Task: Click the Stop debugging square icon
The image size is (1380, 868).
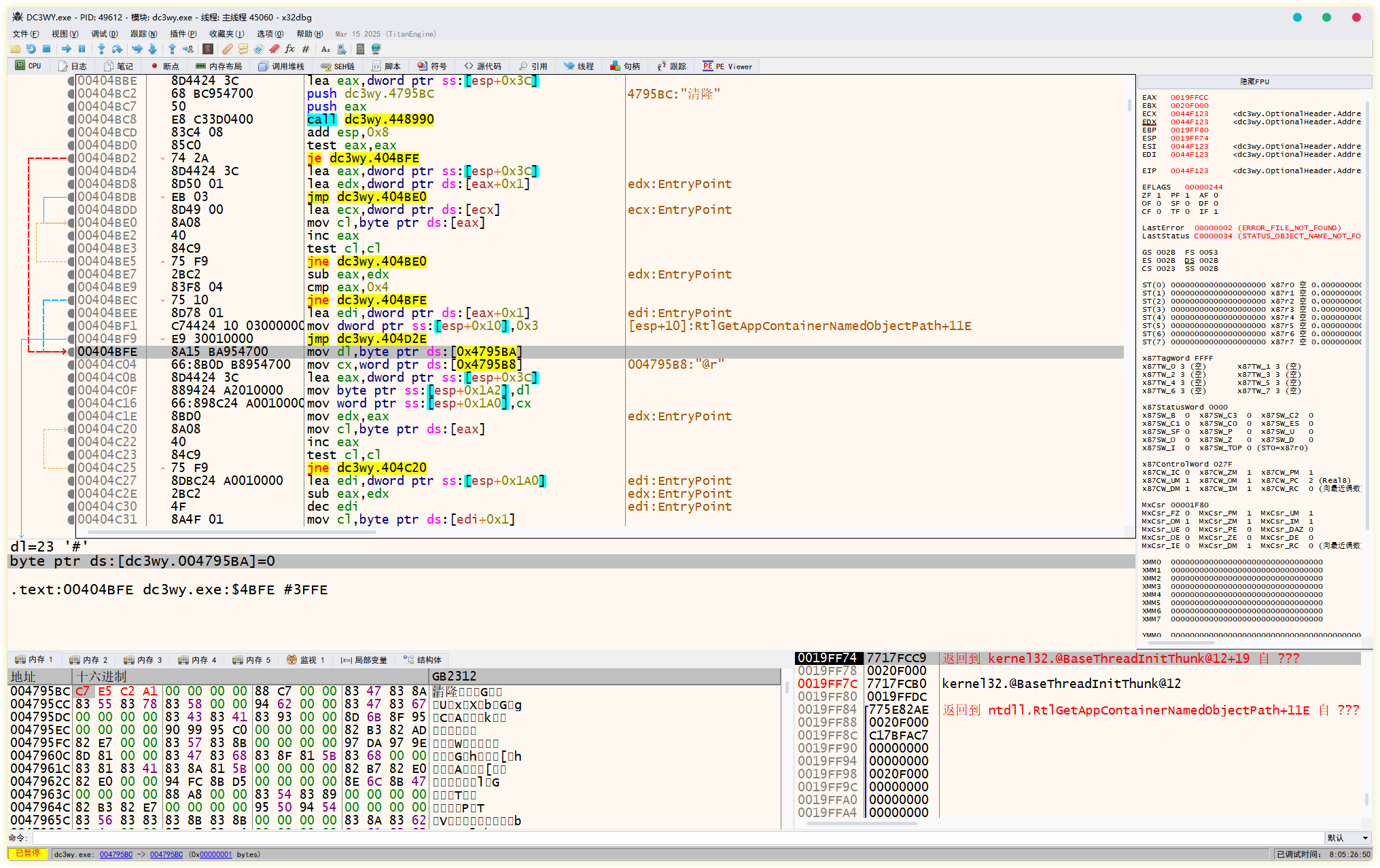Action: point(47,49)
